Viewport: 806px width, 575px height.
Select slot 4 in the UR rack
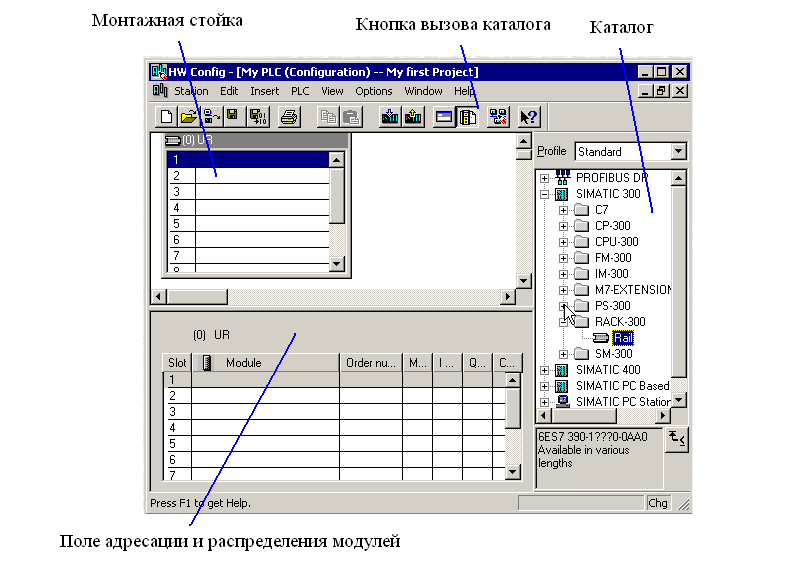pos(248,208)
